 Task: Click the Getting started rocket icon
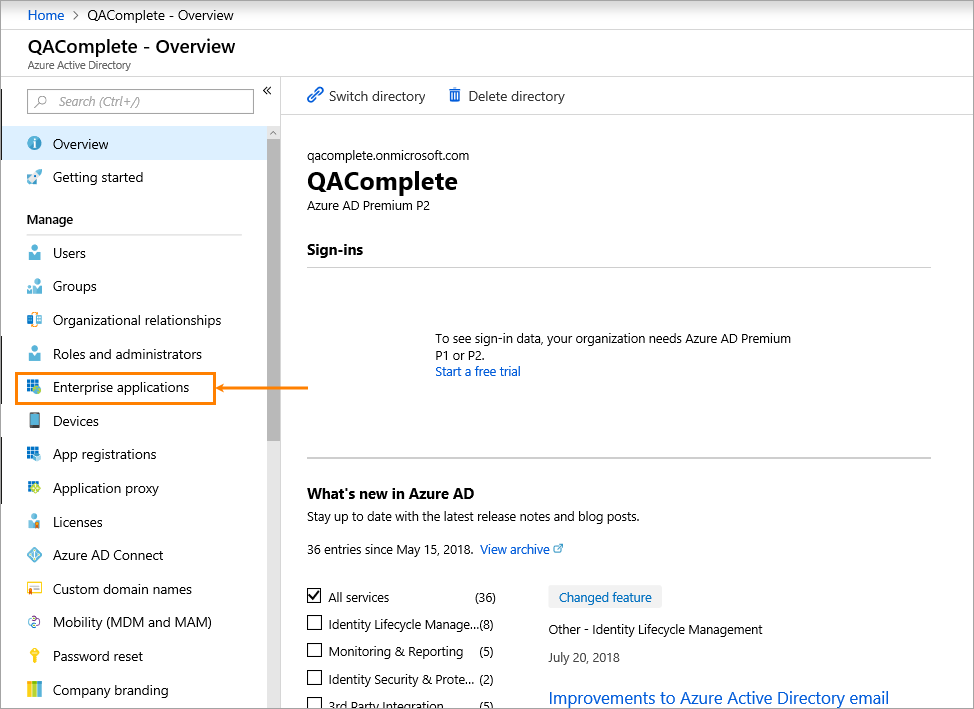35,177
